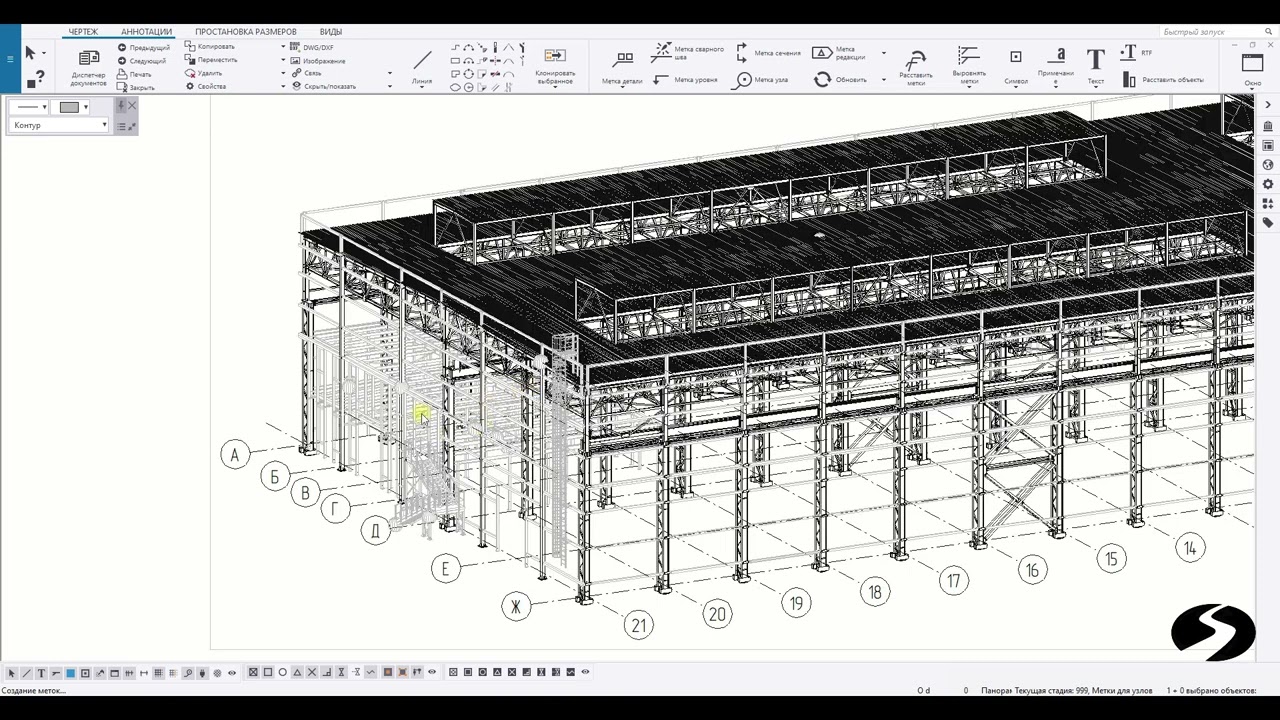Click Следующий next document

tap(141, 61)
